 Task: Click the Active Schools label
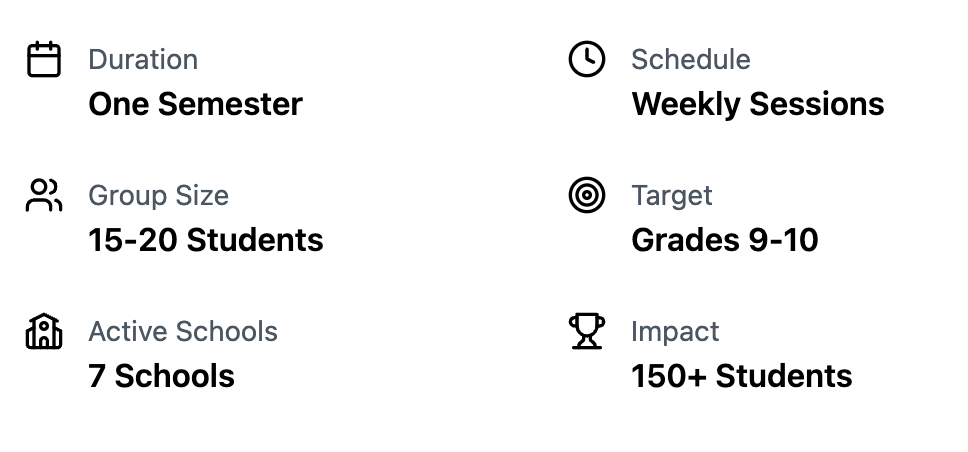click(x=183, y=332)
